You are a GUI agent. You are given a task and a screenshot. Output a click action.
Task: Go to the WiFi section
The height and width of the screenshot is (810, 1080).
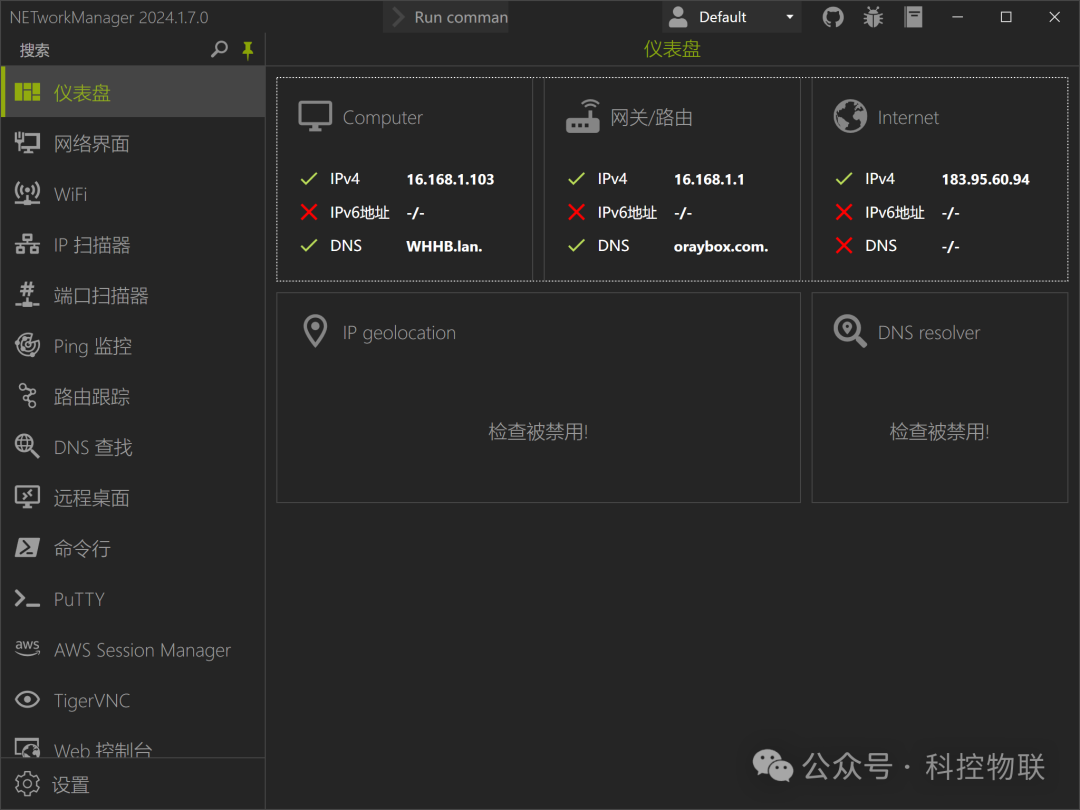click(133, 194)
